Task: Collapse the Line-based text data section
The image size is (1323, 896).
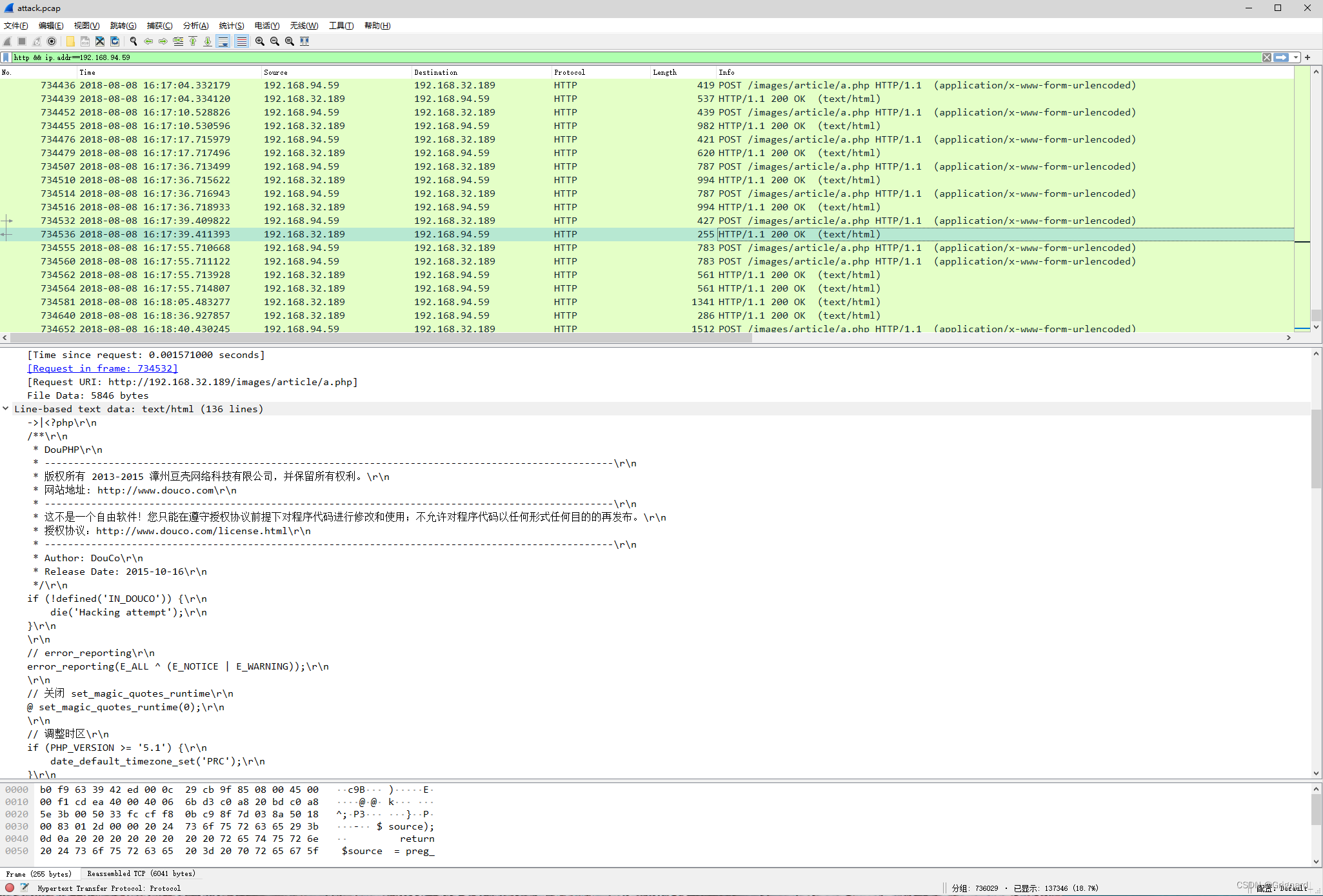Action: [6, 408]
